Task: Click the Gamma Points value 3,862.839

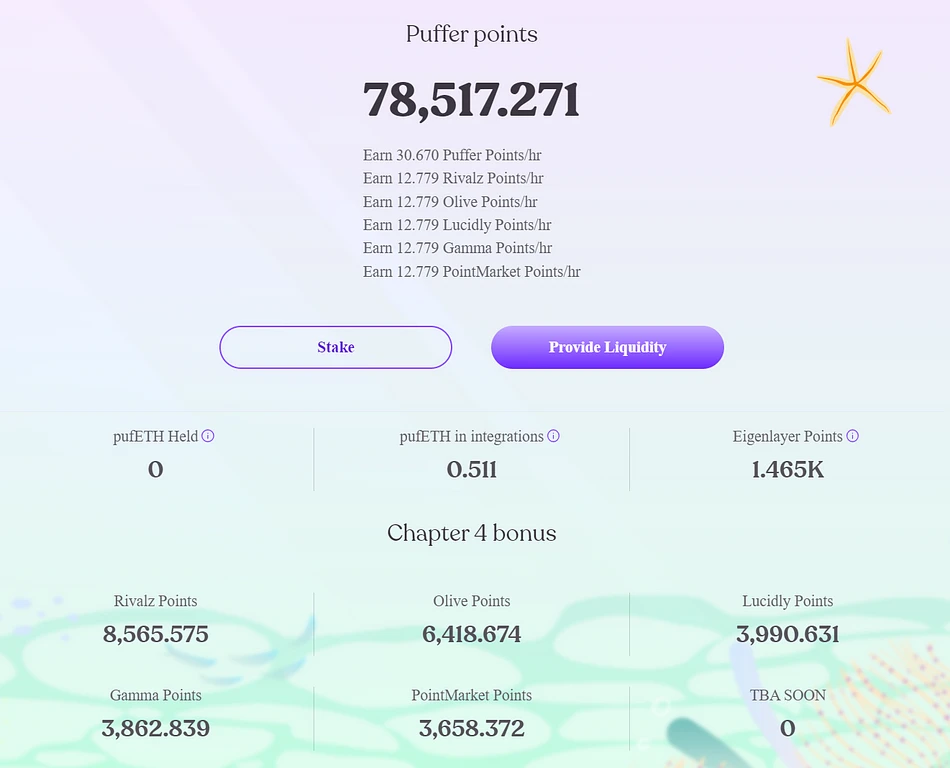Action: 156,728
